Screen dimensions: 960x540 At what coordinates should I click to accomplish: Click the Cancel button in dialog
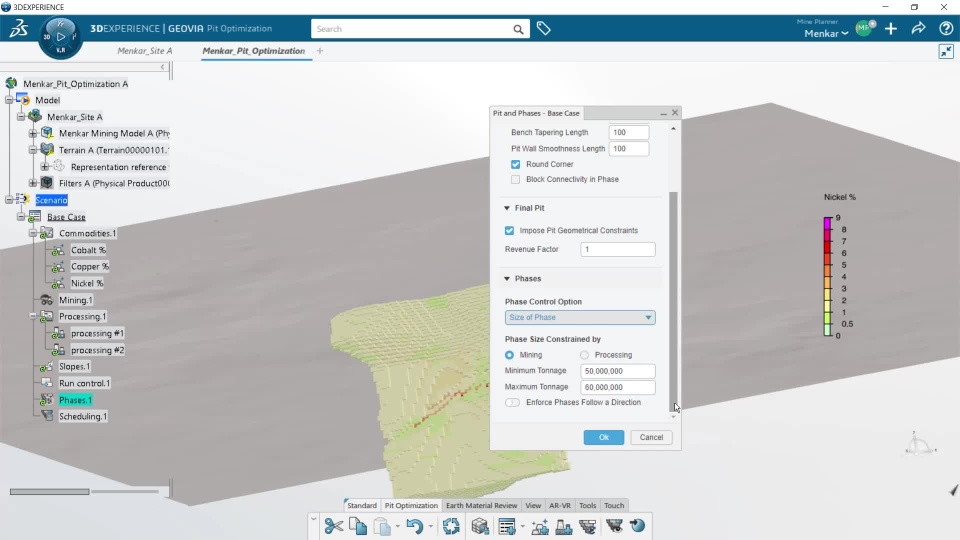pos(651,437)
